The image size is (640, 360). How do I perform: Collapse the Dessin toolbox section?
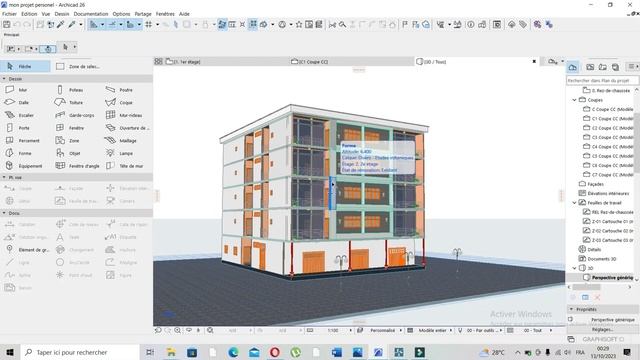(4, 78)
